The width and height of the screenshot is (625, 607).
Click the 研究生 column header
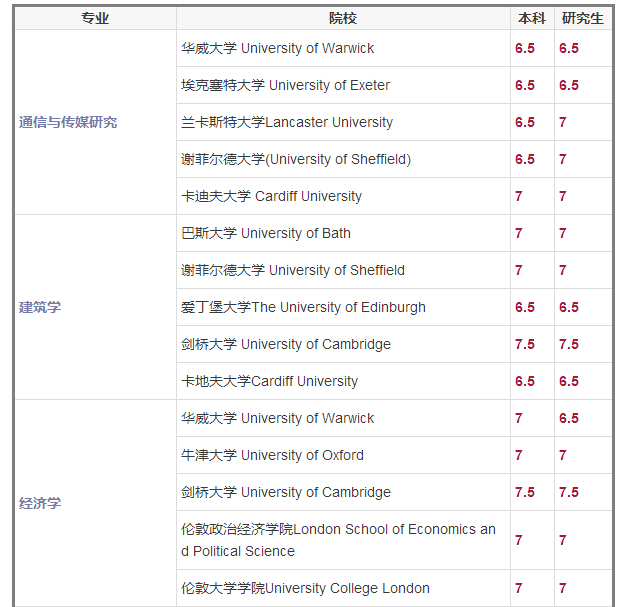pyautogui.click(x=582, y=18)
